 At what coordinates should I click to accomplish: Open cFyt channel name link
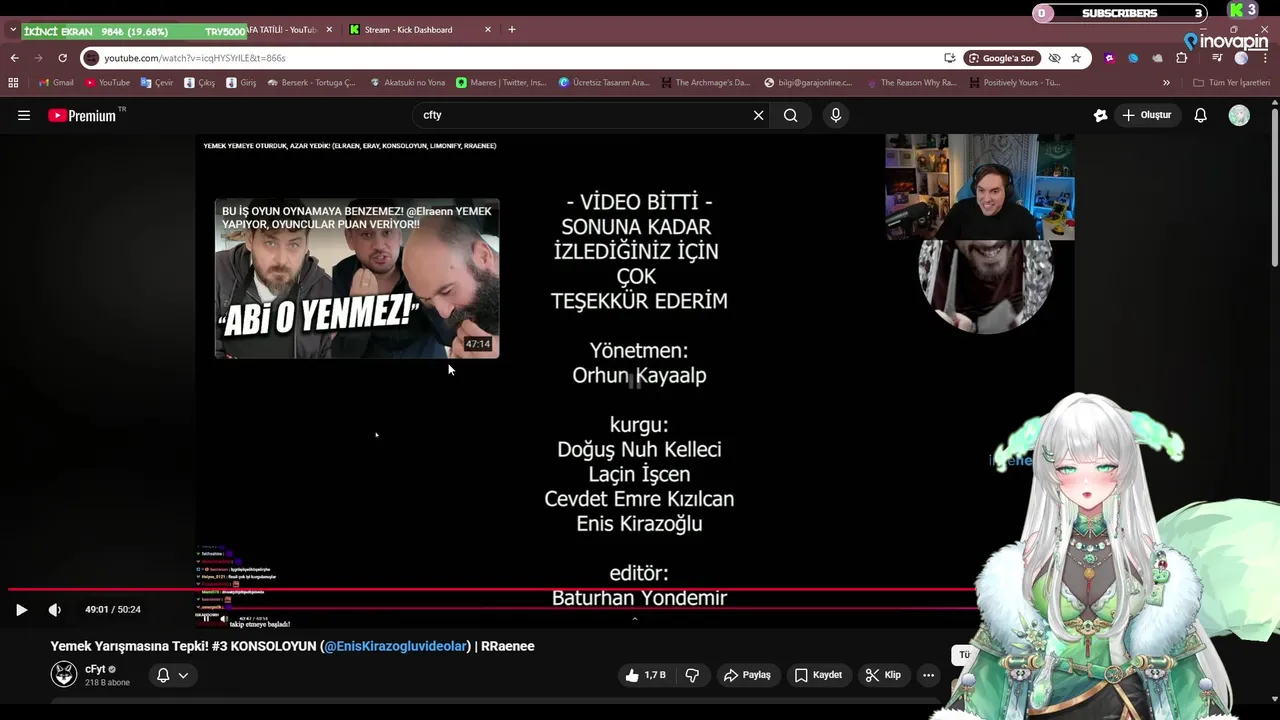[95, 669]
